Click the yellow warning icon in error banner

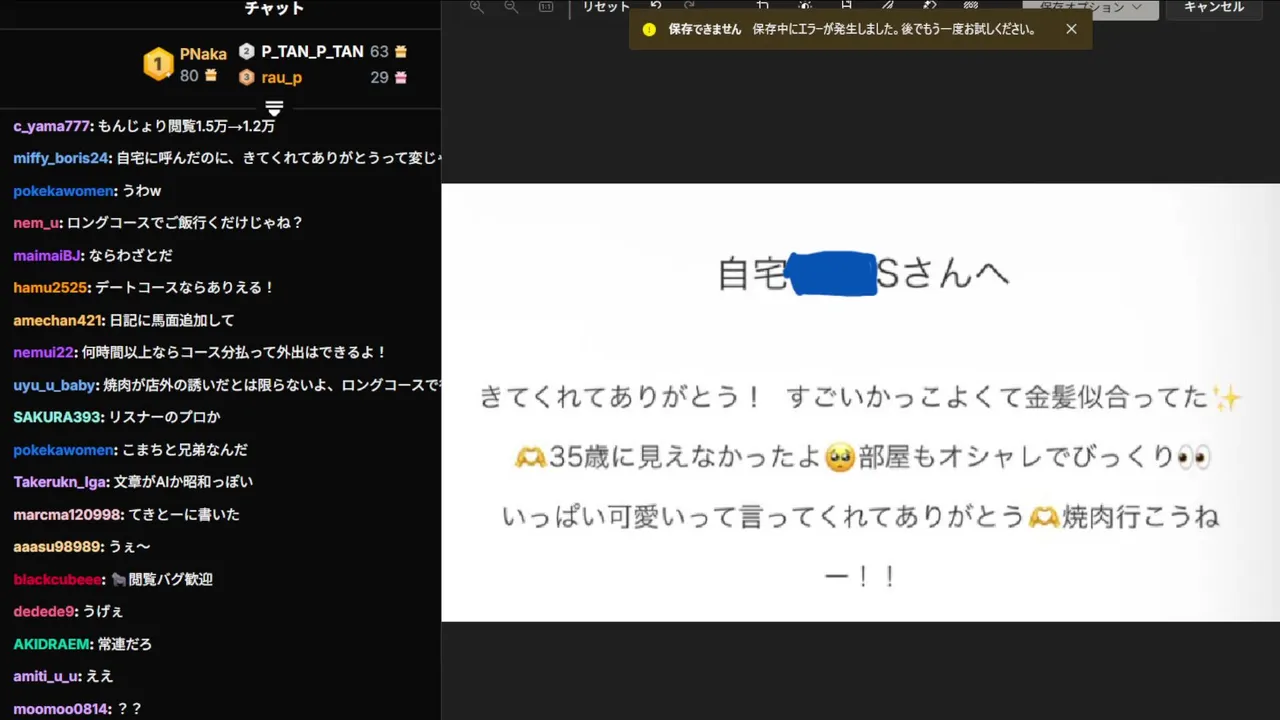[649, 30]
